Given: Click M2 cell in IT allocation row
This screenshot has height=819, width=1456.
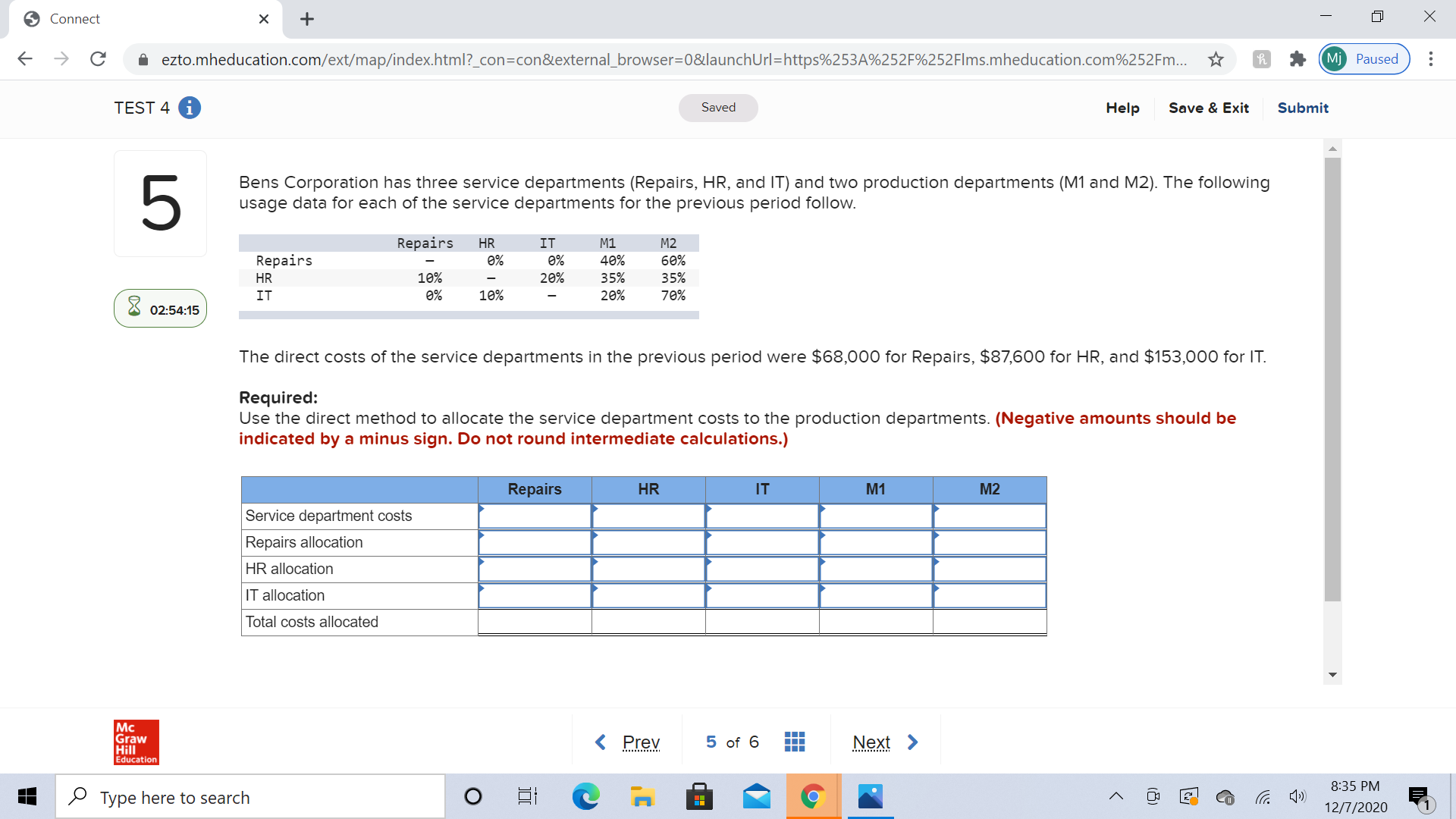Looking at the screenshot, I should click(990, 596).
